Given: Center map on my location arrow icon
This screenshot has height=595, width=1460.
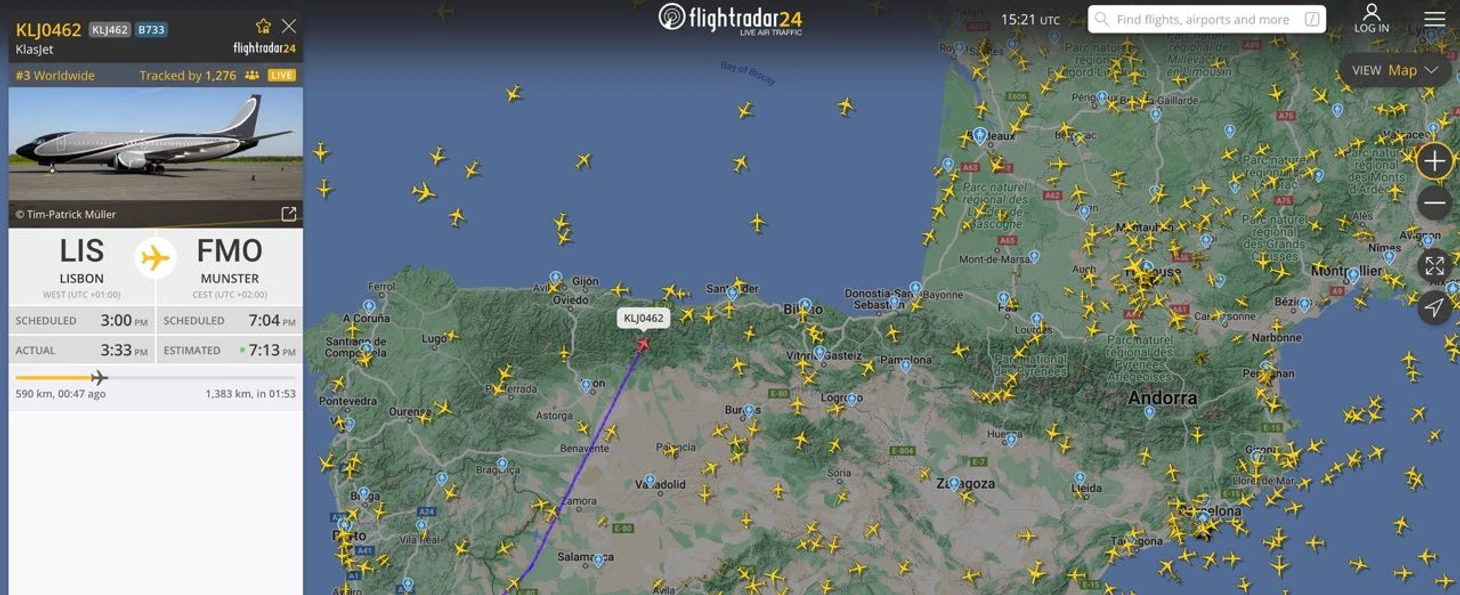Looking at the screenshot, I should pos(1434,307).
